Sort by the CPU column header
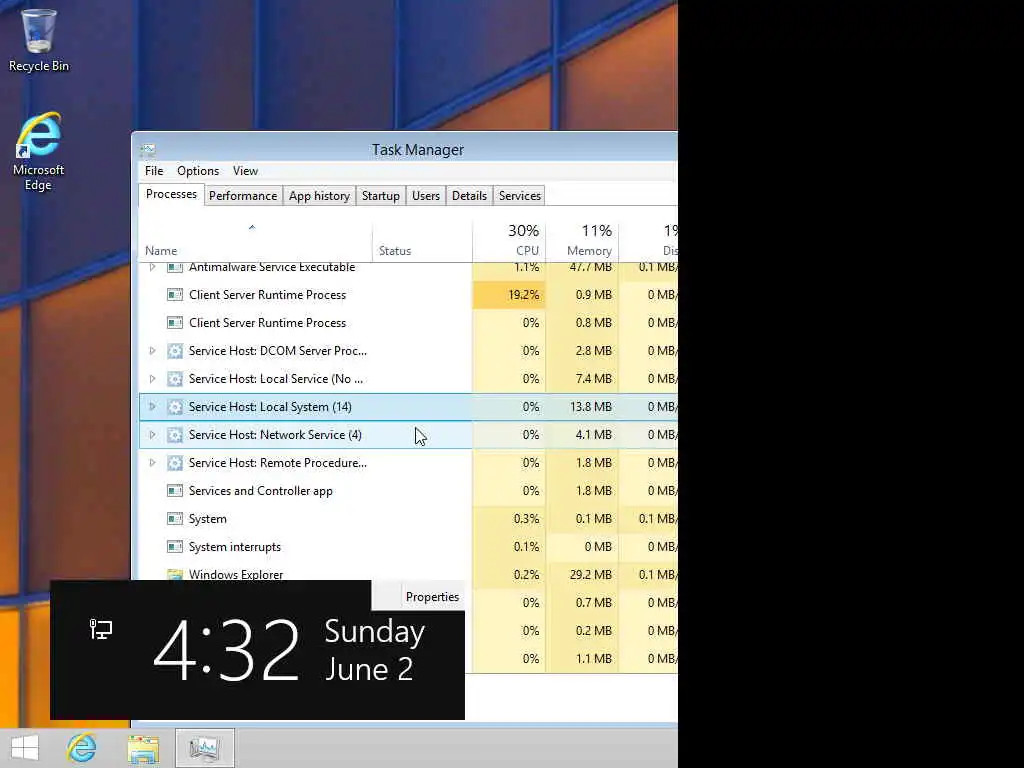 509,242
